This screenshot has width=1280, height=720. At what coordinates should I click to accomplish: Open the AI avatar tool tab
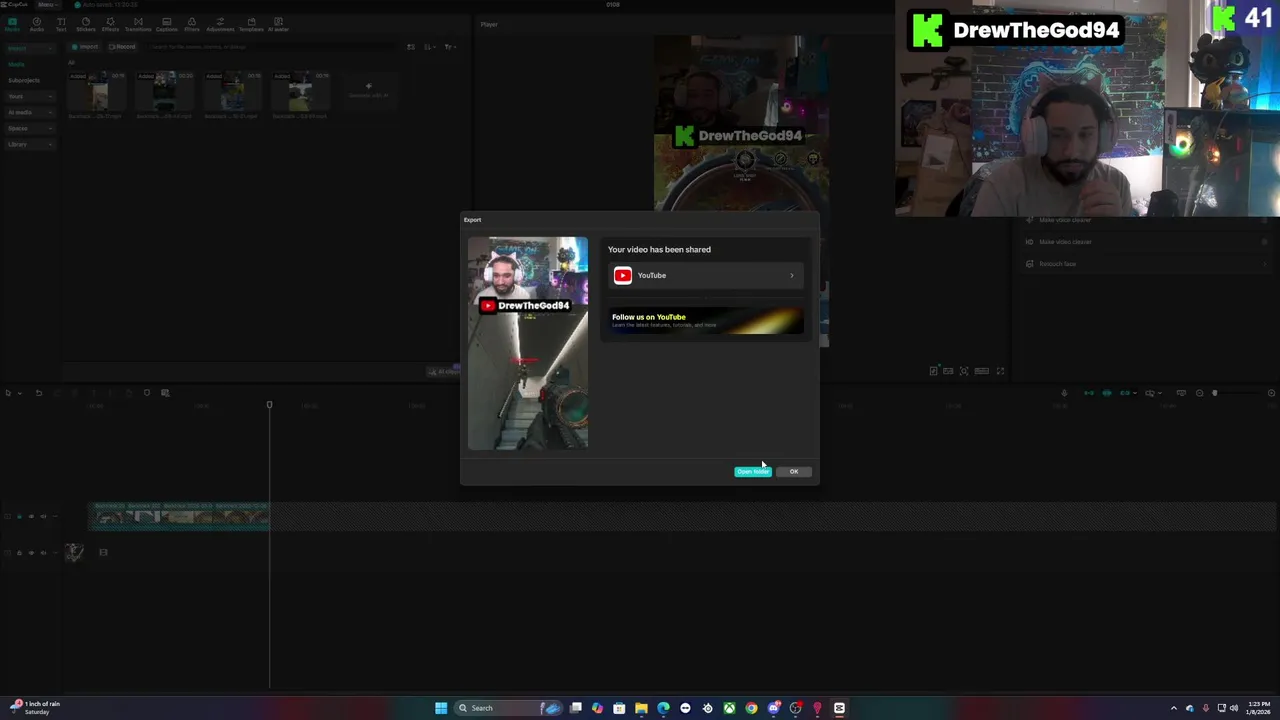click(x=278, y=25)
